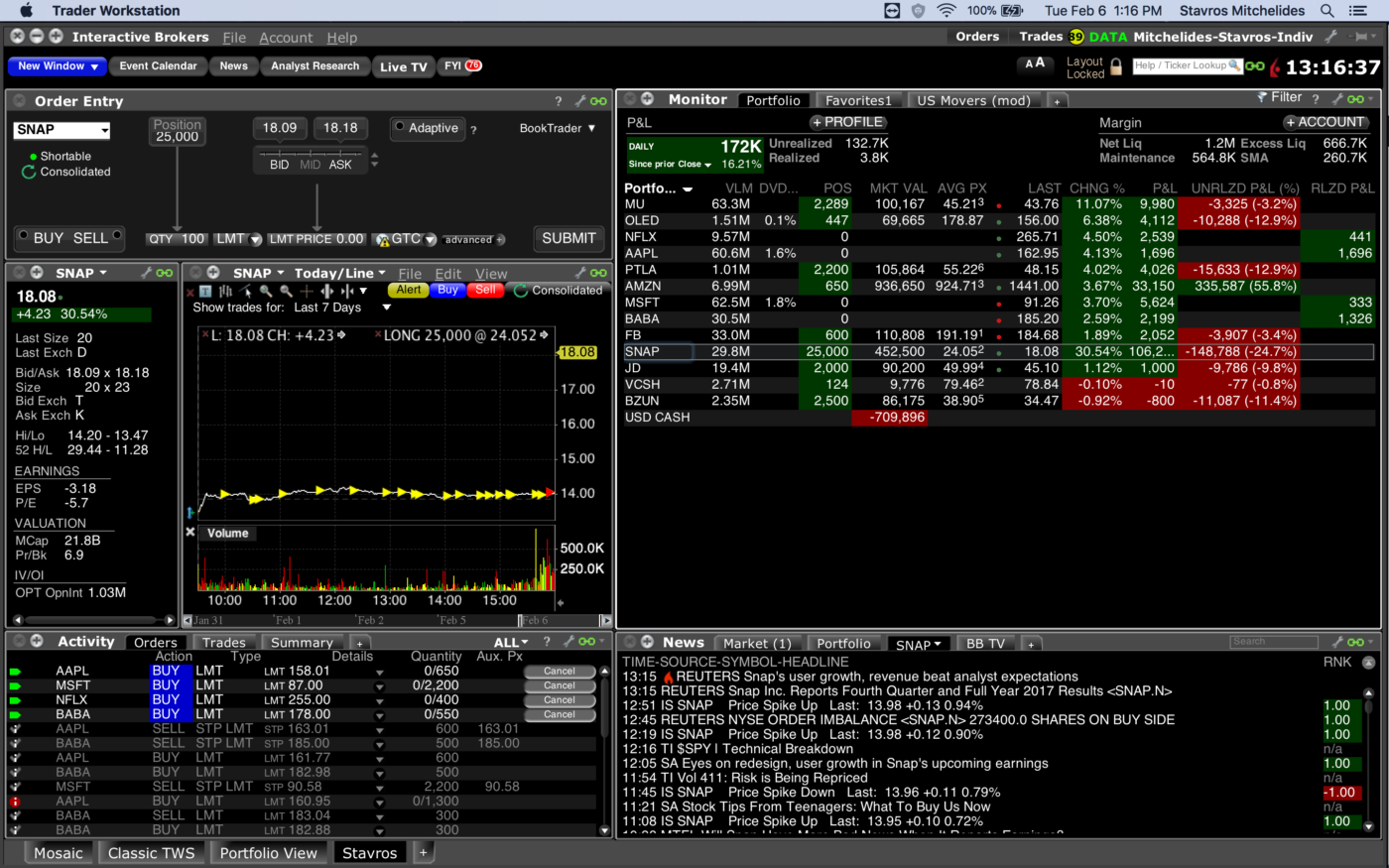Select the chart pointer cursor tool
The height and width of the screenshot is (868, 1389).
click(x=246, y=291)
